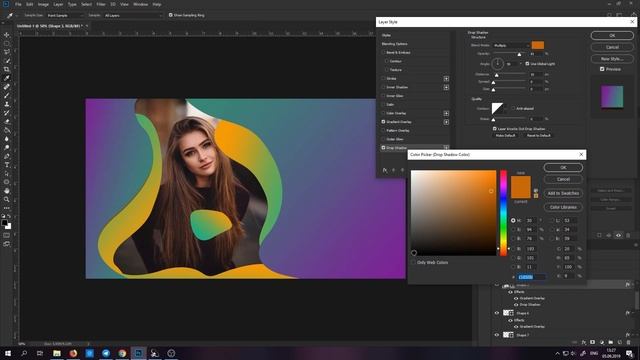Select the Eyedropper tool
The image size is (640, 360).
pos(7,78)
